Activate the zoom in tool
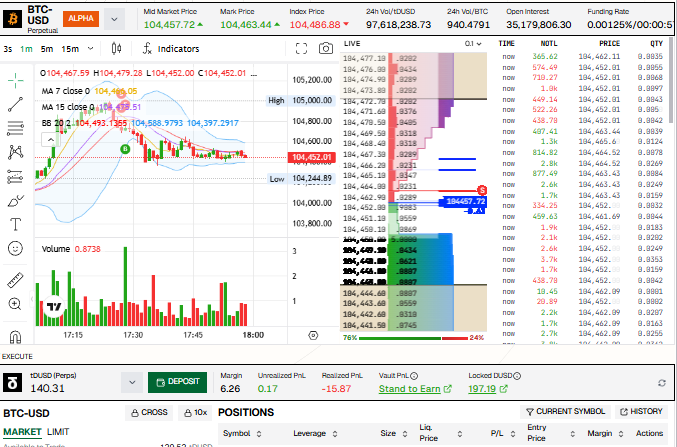Screen dimensions: 677x447 pyautogui.click(x=16, y=304)
